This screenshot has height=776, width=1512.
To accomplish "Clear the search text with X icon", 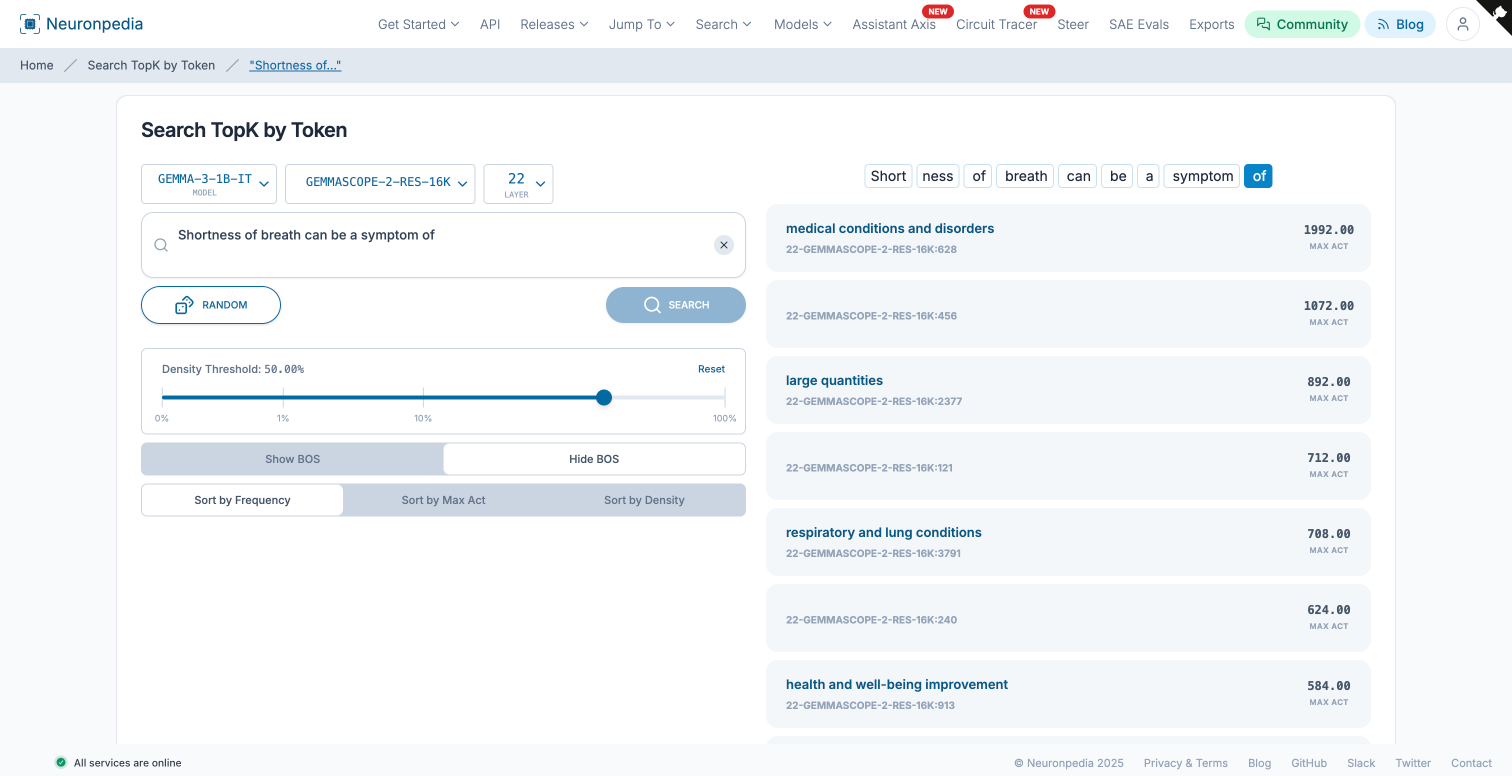I will (724, 245).
